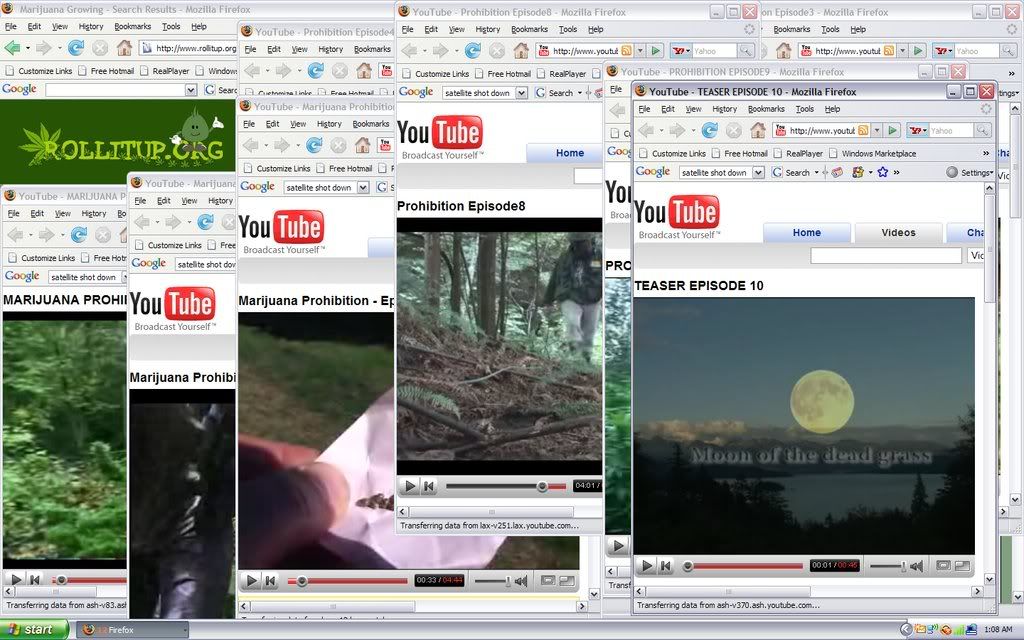This screenshot has width=1024, height=640.
Task: Open Google search dropdown in Prohibition Episode8 window
Action: [x=521, y=93]
